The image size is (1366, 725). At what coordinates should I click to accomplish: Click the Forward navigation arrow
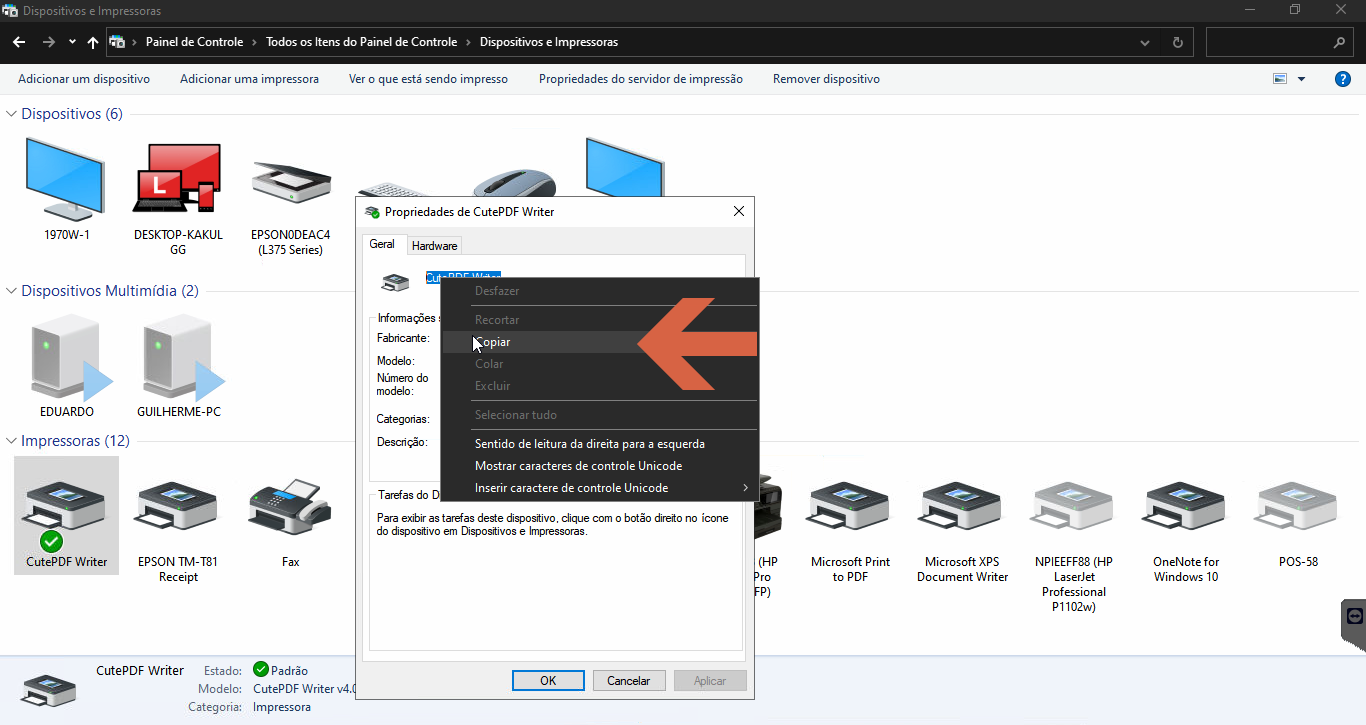tap(49, 42)
